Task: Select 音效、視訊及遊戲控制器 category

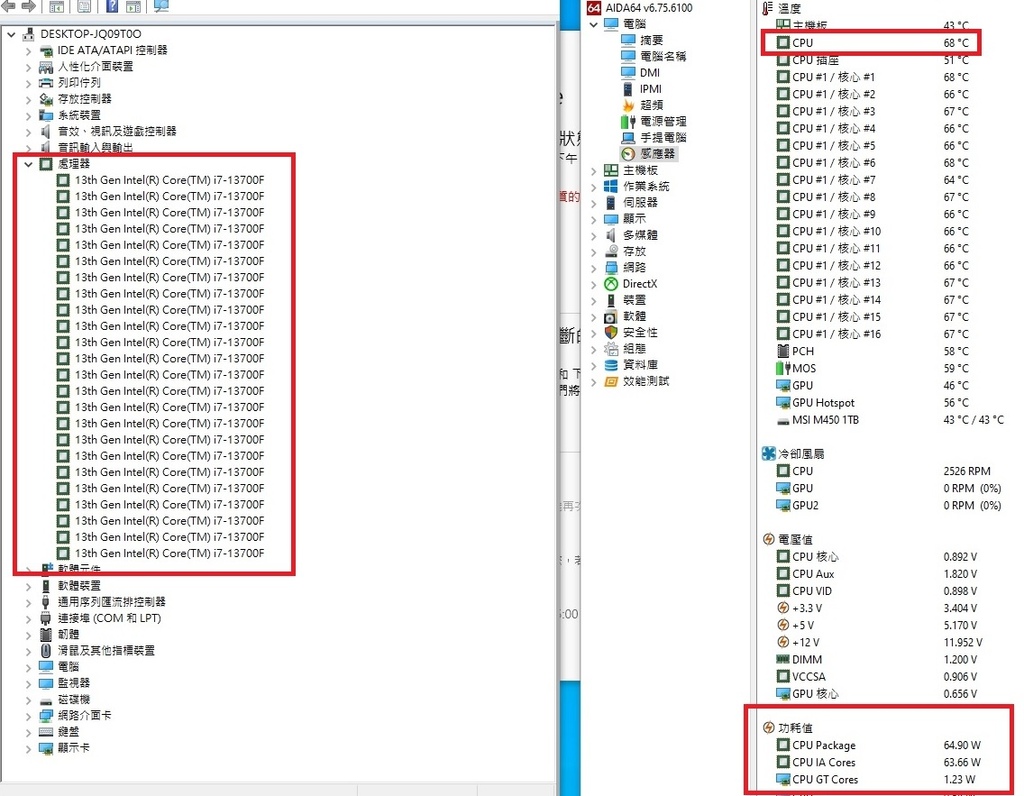Action: pos(117,131)
